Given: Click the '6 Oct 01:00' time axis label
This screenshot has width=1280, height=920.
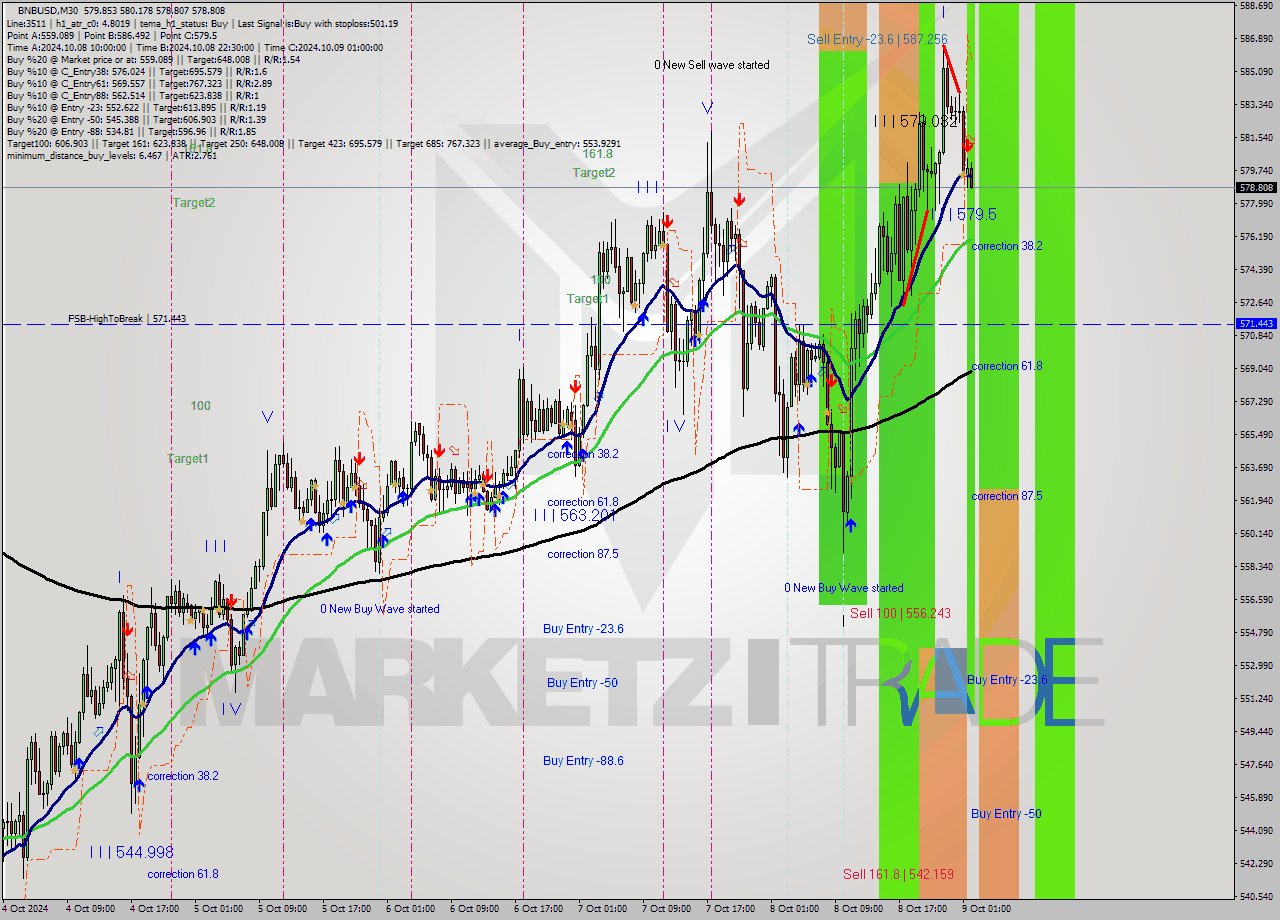Looking at the screenshot, I should pyautogui.click(x=410, y=909).
